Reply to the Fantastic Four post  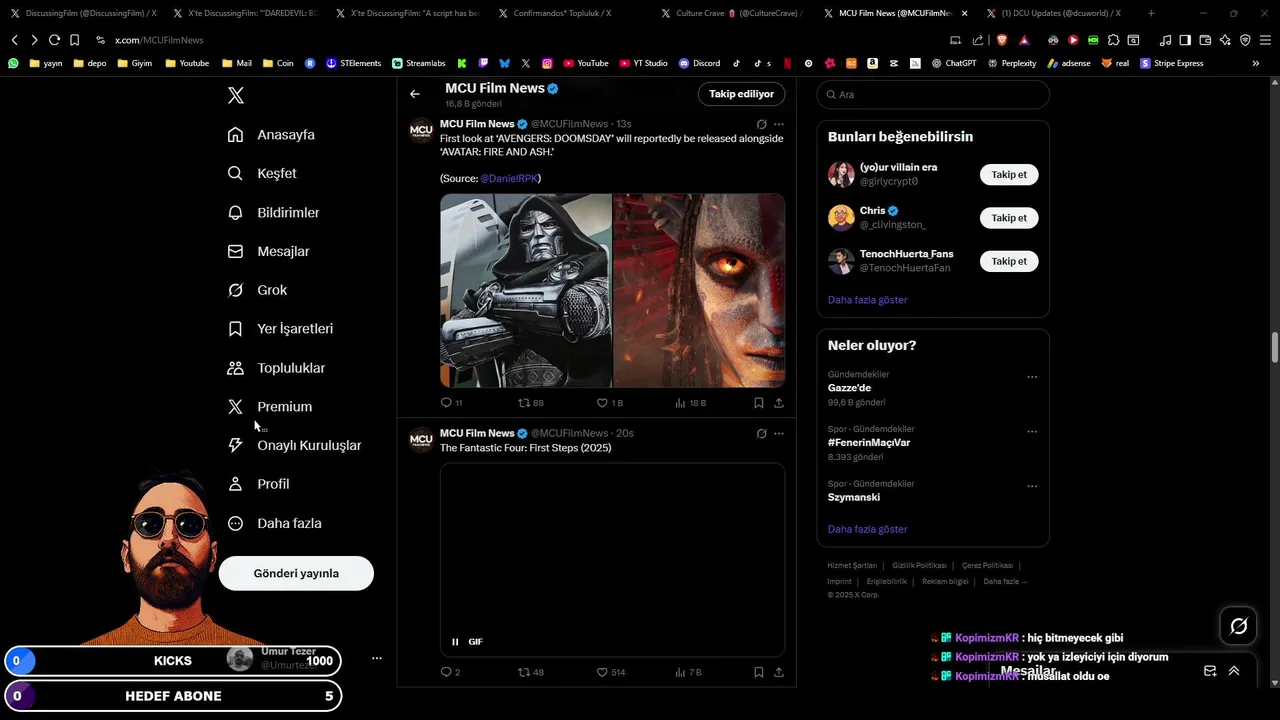pyautogui.click(x=450, y=673)
